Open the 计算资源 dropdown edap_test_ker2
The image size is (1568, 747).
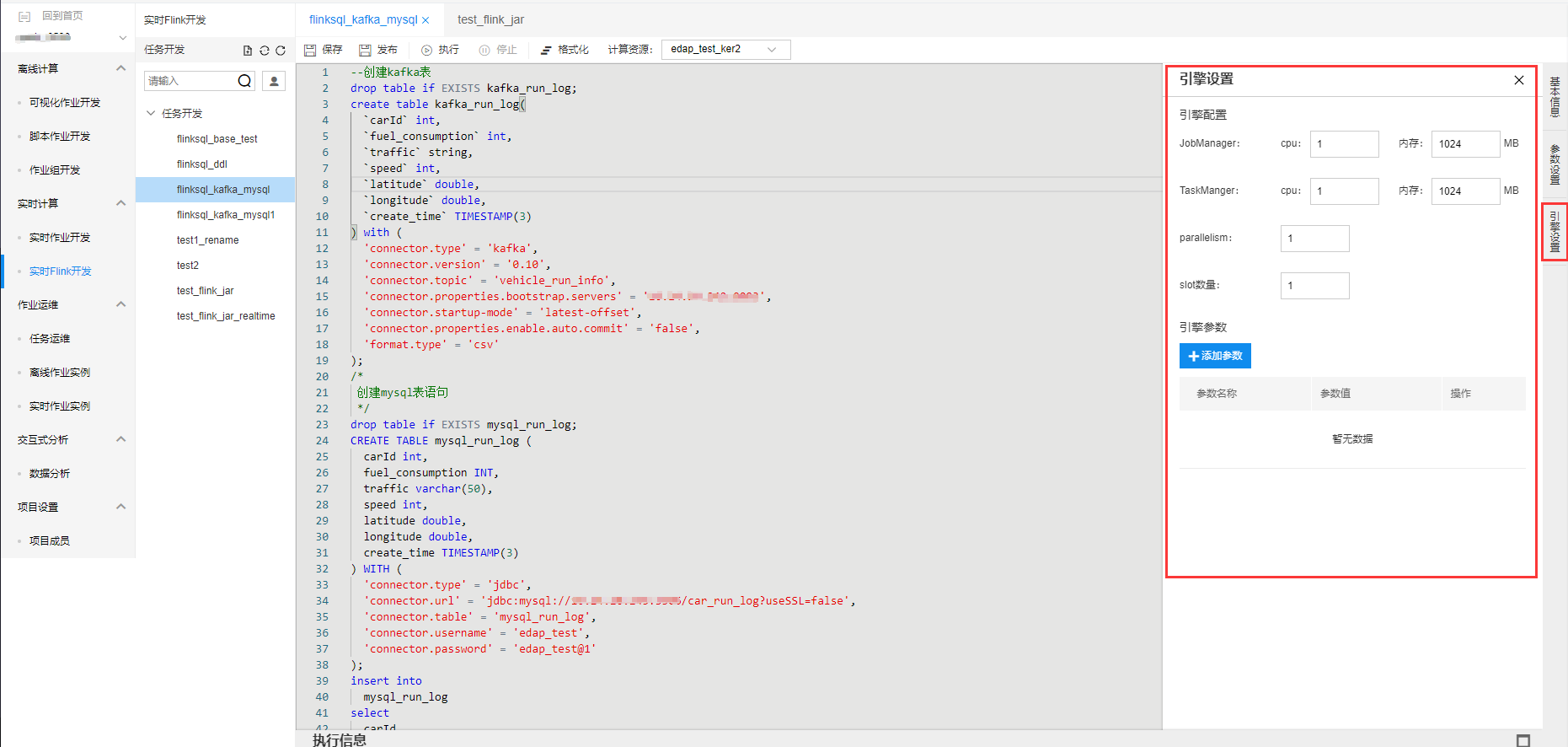tap(725, 50)
